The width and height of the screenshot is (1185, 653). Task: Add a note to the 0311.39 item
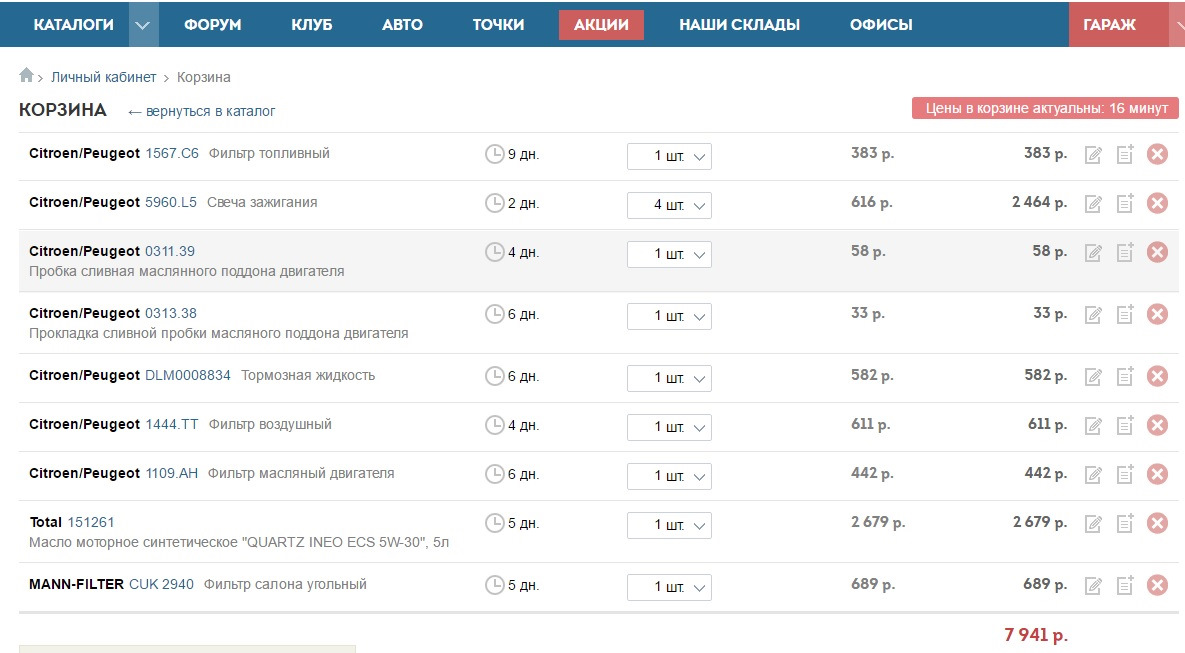click(x=1125, y=252)
